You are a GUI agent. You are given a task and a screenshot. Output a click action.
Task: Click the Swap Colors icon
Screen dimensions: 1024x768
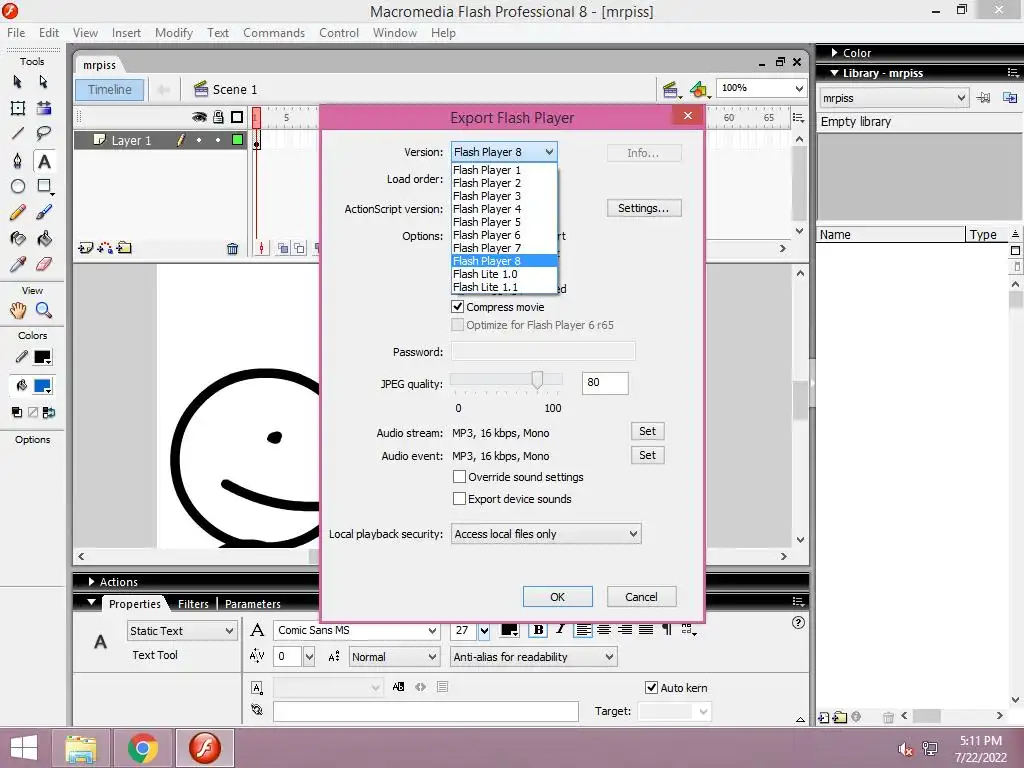tap(49, 412)
